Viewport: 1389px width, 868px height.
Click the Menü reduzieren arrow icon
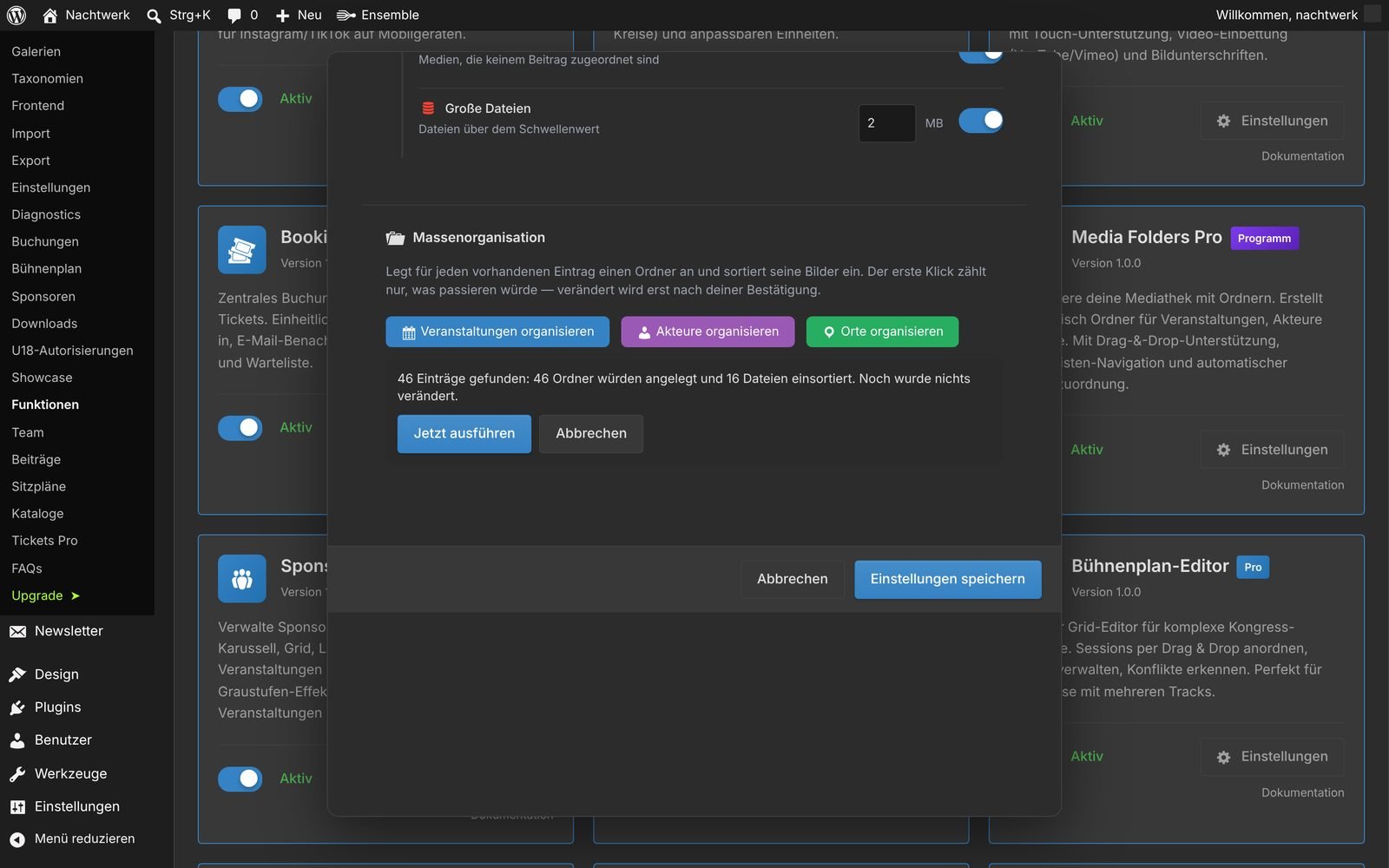click(x=17, y=839)
